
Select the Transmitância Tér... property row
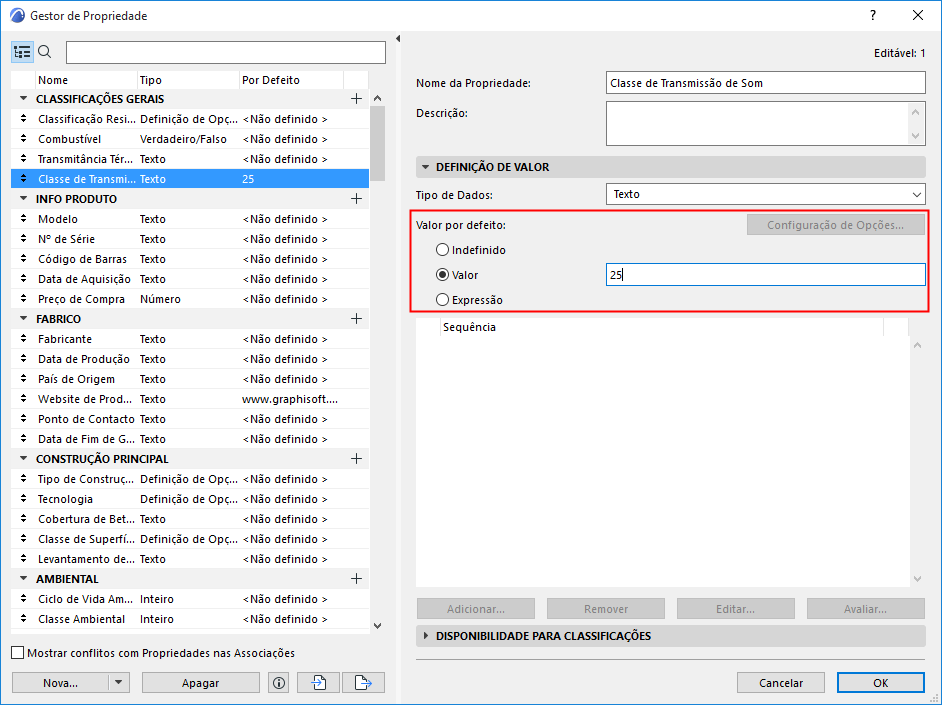(x=190, y=159)
